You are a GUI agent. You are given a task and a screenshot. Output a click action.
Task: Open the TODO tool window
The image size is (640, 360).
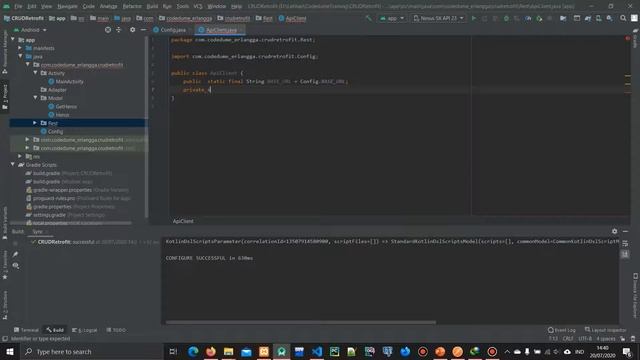click(x=116, y=330)
